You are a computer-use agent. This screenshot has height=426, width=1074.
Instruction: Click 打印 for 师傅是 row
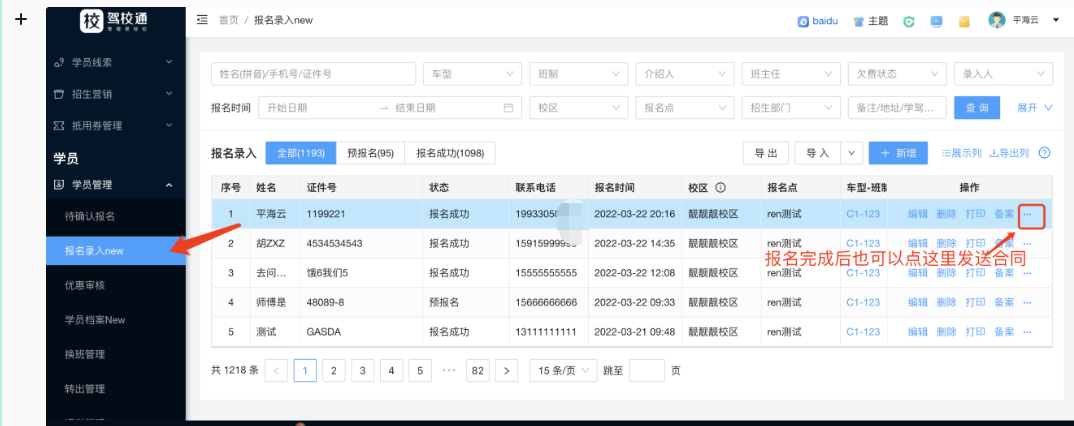click(x=975, y=302)
